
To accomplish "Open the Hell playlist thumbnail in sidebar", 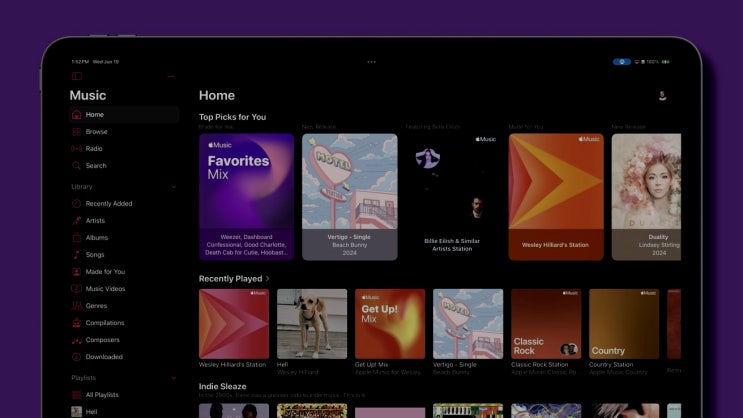I will tap(76, 412).
